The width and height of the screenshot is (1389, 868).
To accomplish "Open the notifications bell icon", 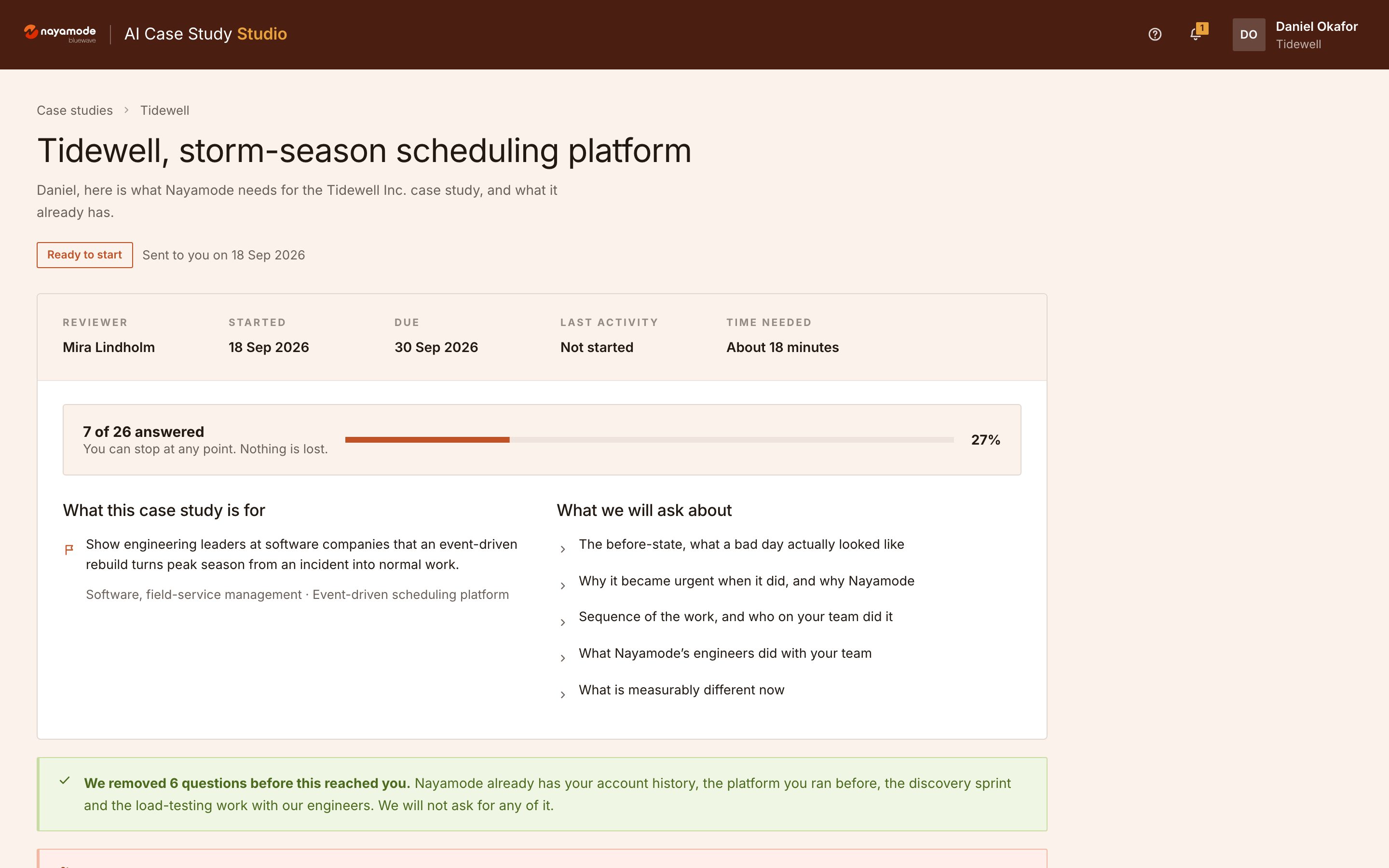I will tap(1196, 34).
